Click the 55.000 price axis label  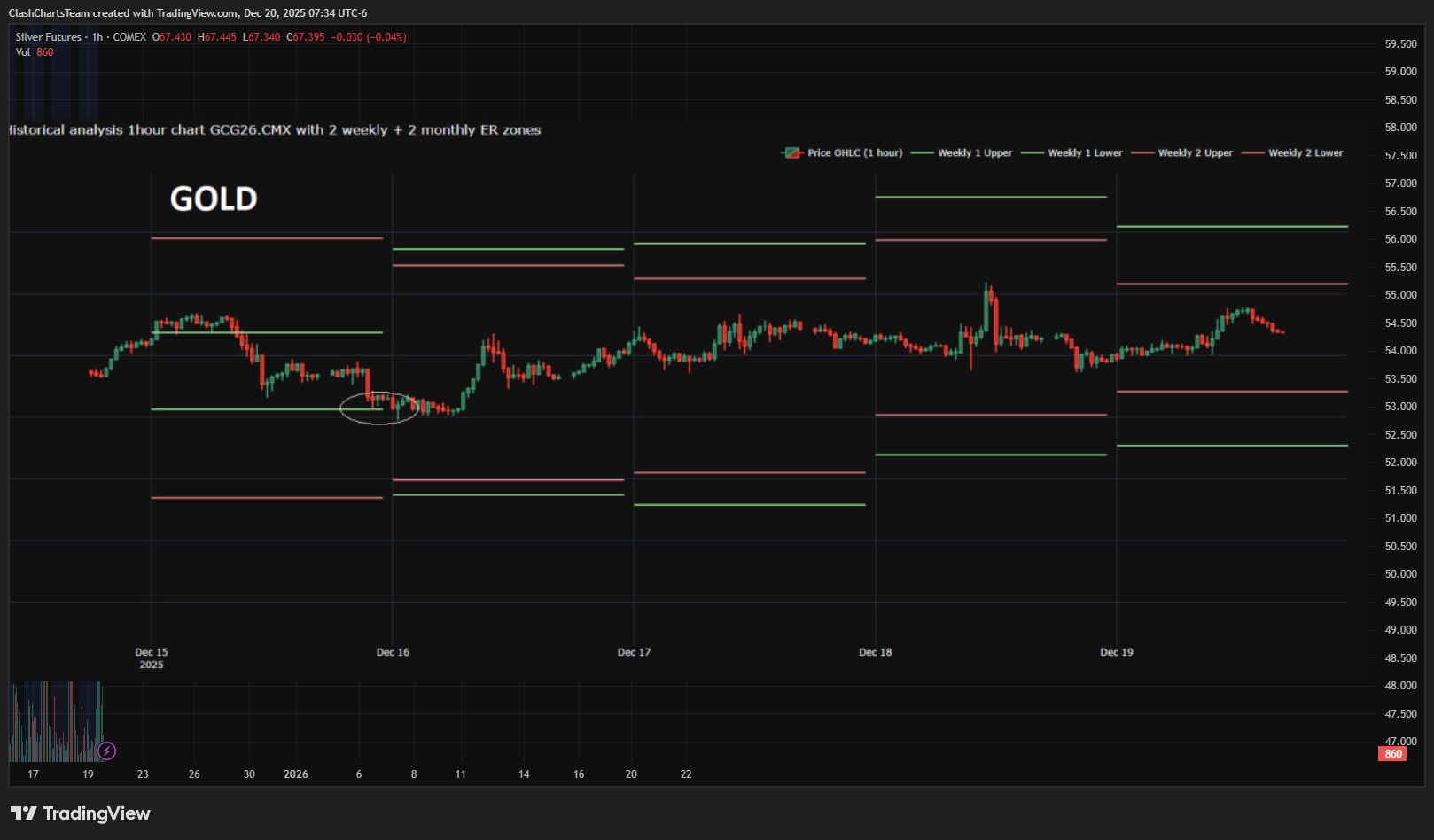coord(1401,295)
